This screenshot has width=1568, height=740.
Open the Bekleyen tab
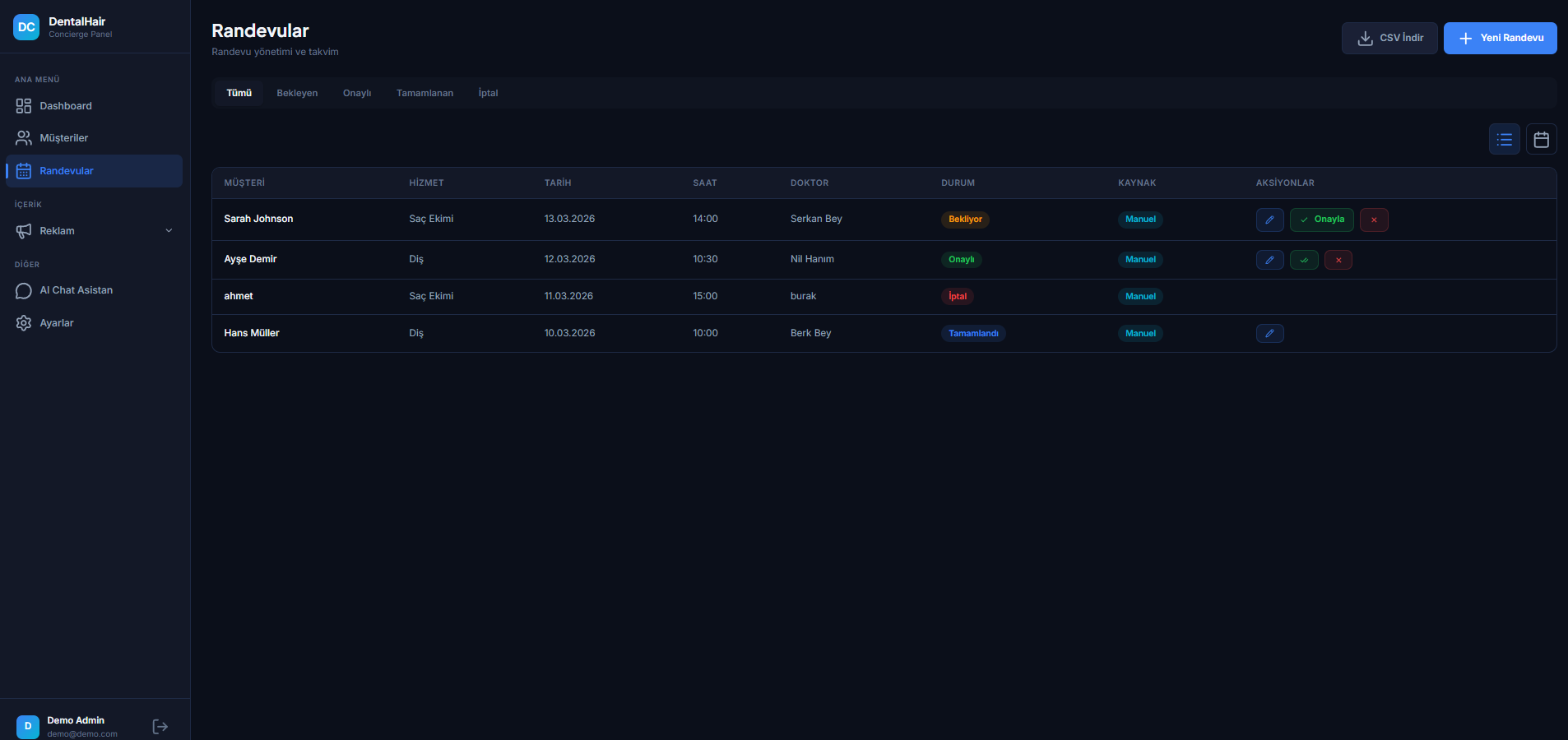(x=297, y=93)
